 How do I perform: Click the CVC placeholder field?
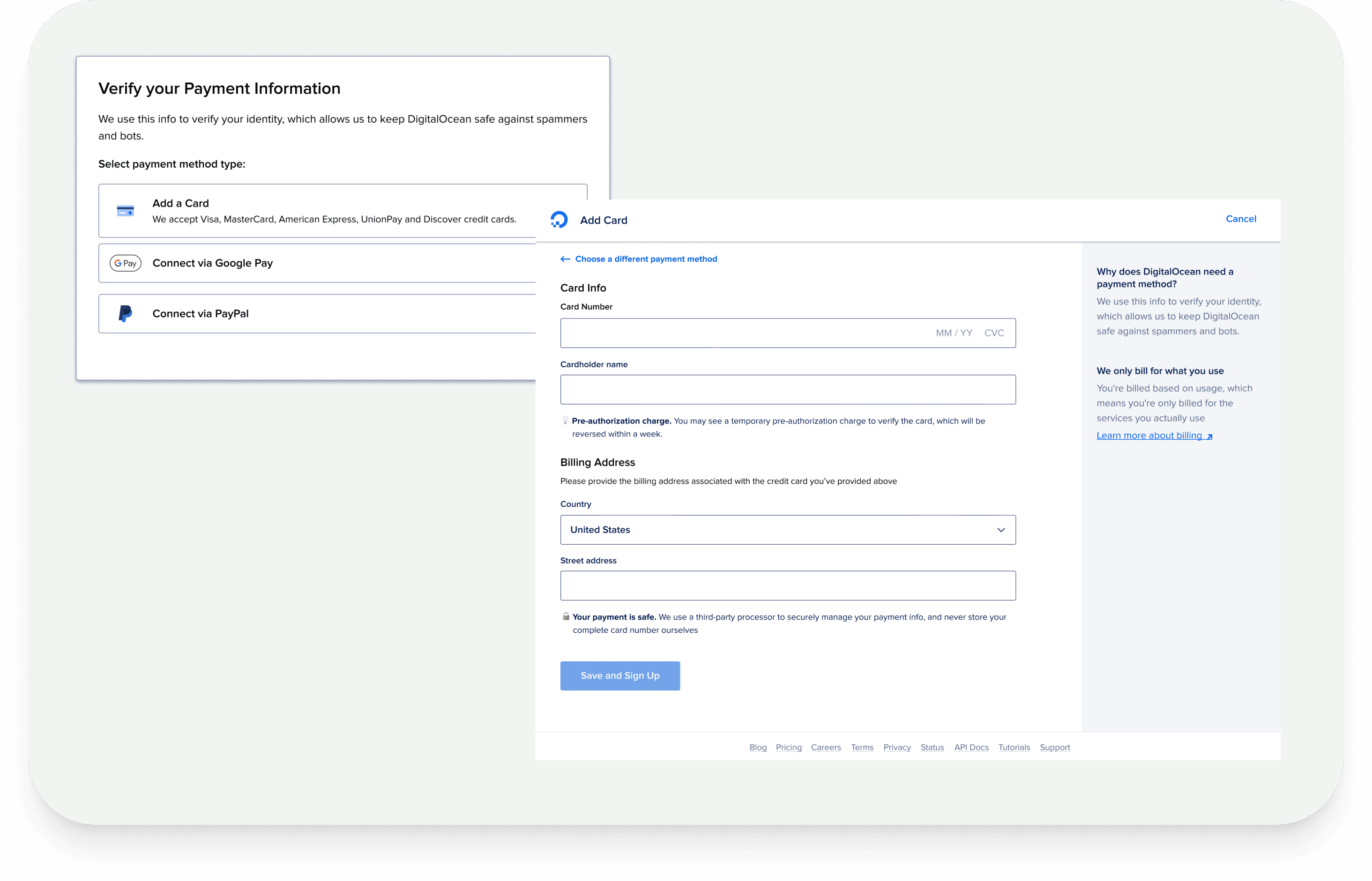(x=994, y=333)
